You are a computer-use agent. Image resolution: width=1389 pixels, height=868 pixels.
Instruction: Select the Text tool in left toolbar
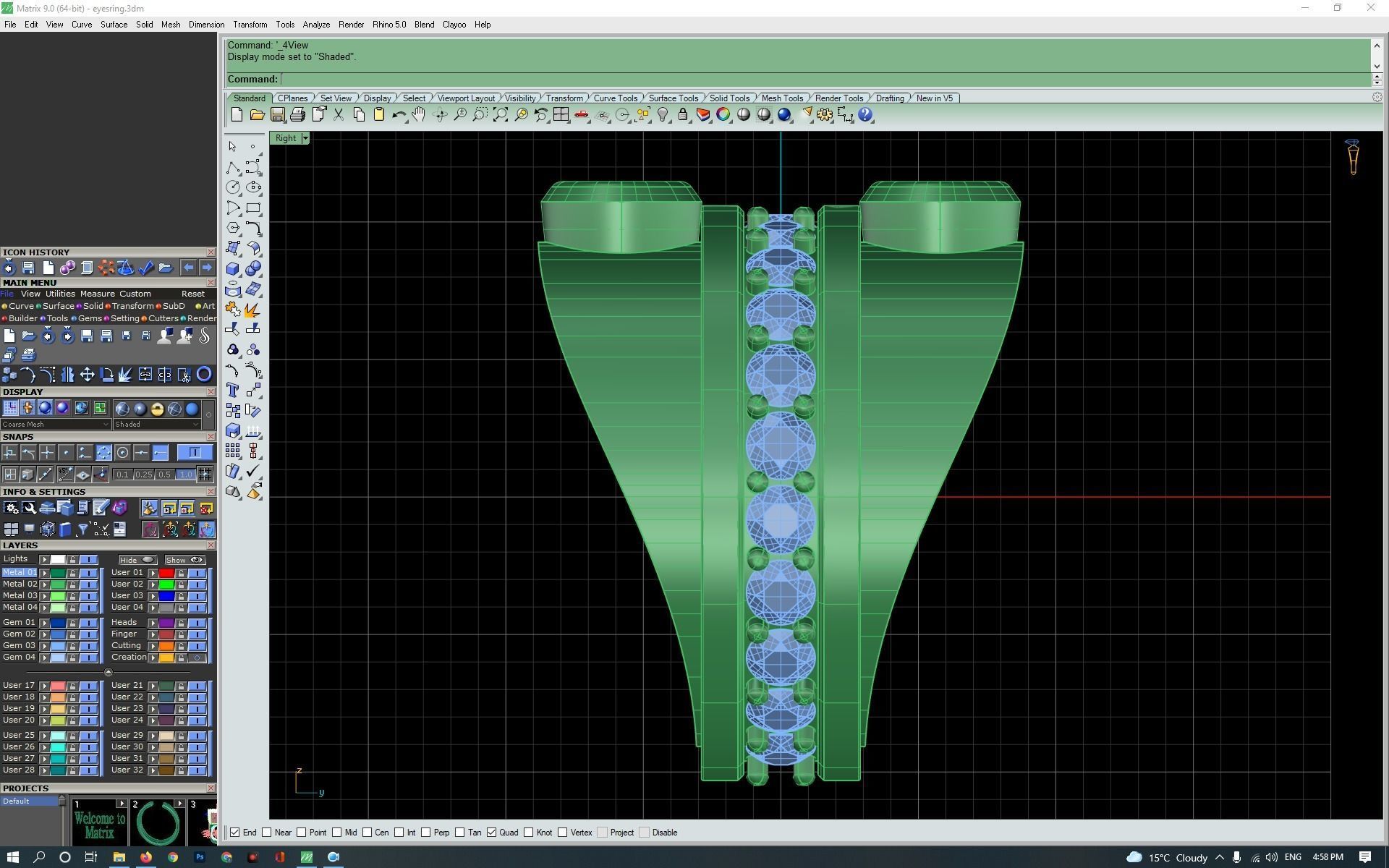pyautogui.click(x=233, y=391)
